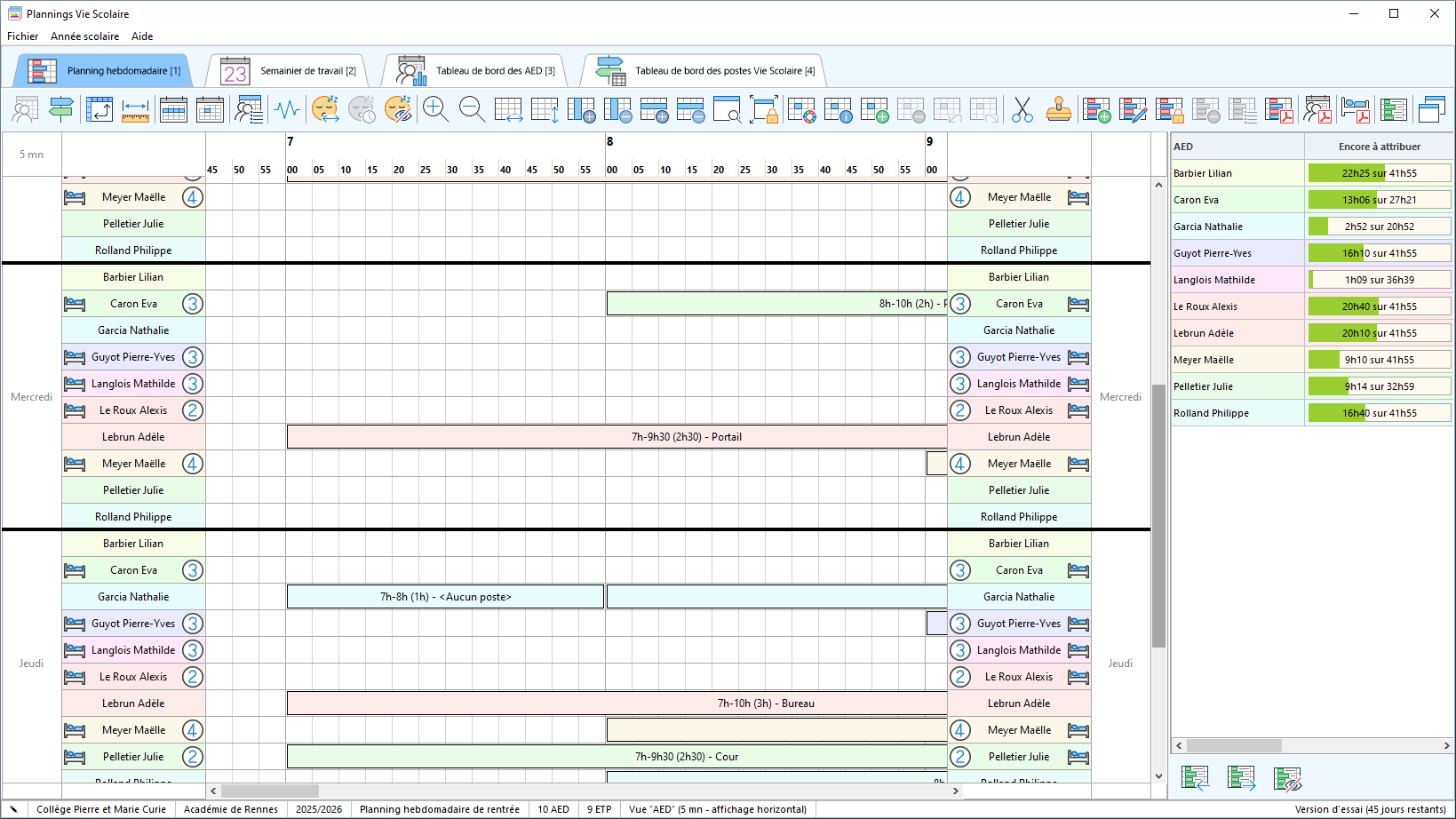Image resolution: width=1456 pixels, height=819 pixels.
Task: Click the ruler measurement icon
Action: (x=135, y=109)
